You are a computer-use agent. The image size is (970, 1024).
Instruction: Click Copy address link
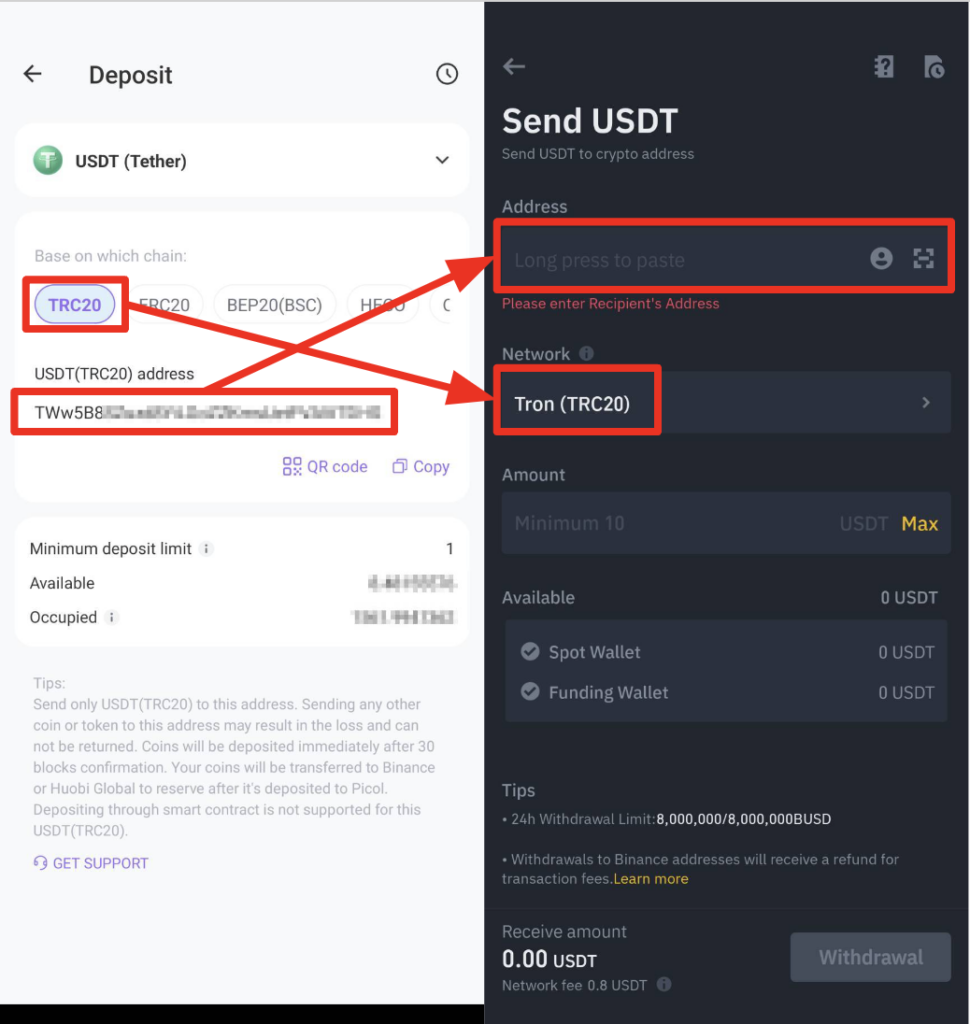pyautogui.click(x=421, y=466)
